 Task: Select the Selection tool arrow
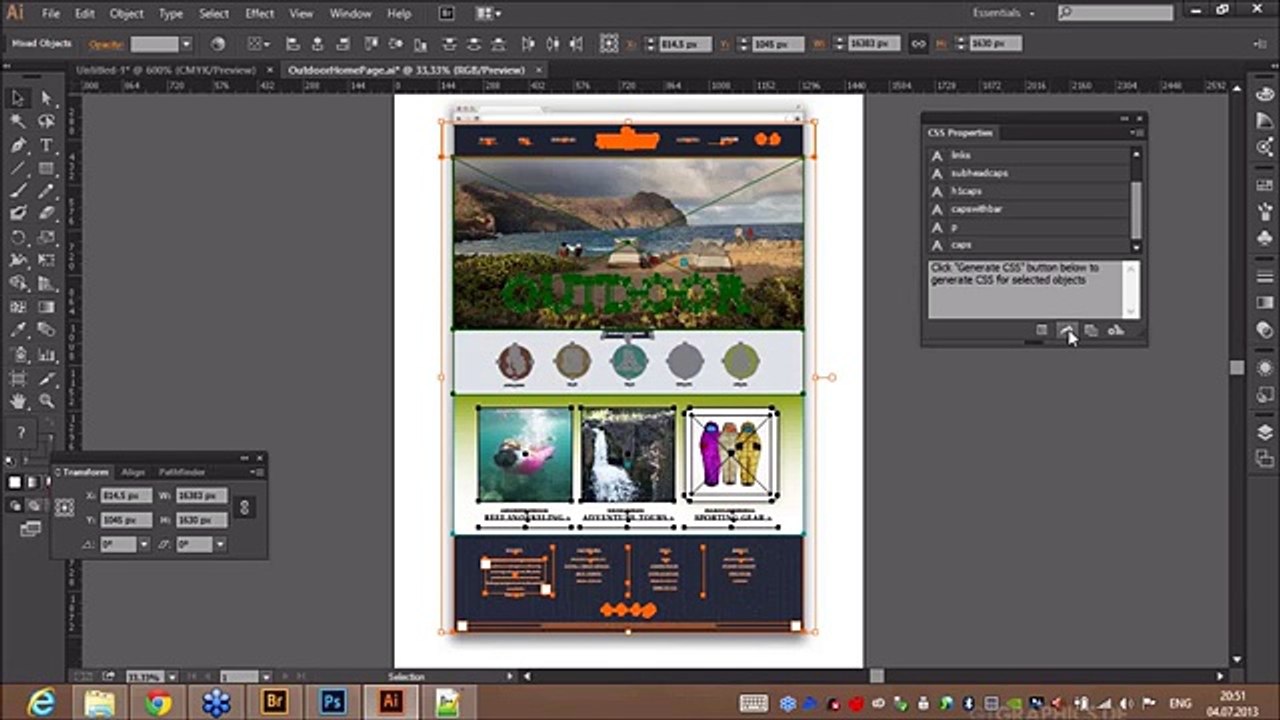click(x=18, y=98)
